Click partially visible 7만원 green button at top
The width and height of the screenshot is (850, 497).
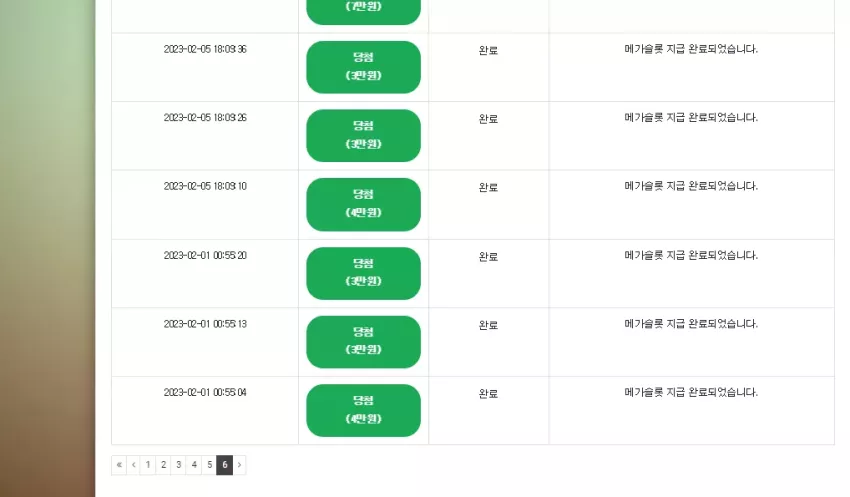point(363,11)
